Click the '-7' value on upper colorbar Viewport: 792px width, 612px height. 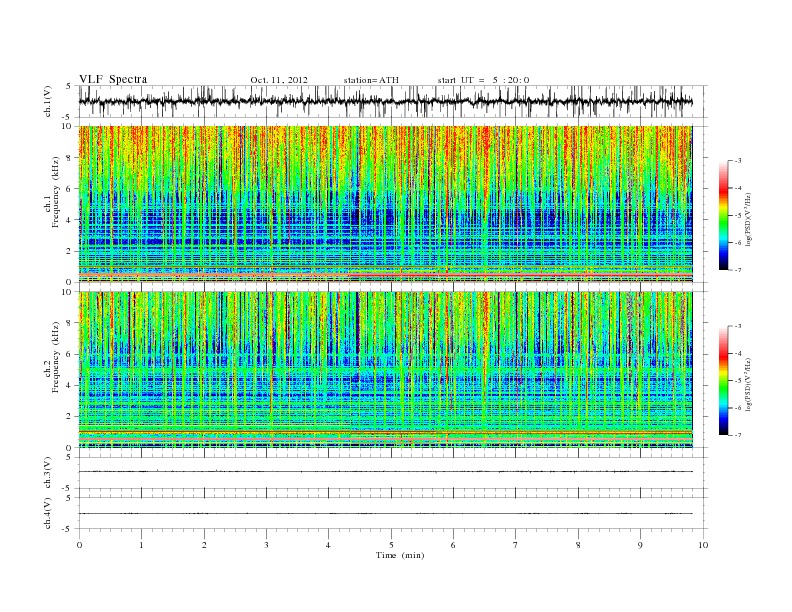(x=738, y=270)
